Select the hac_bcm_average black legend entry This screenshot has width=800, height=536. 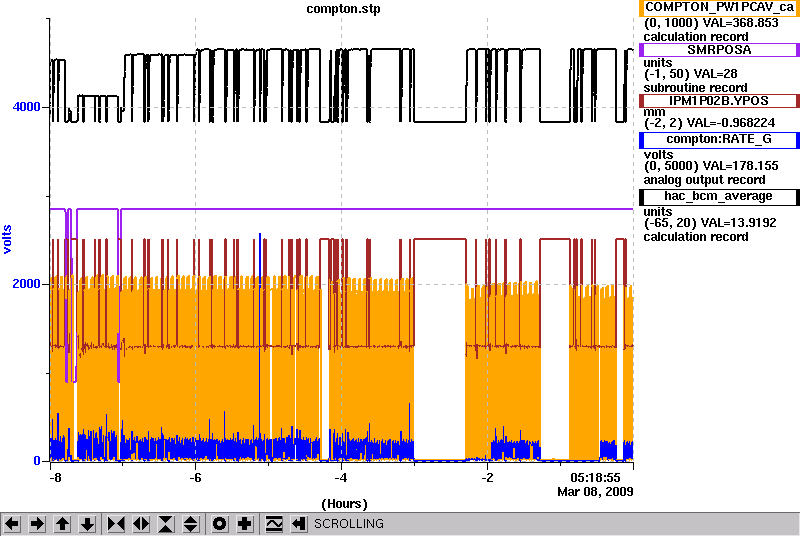point(719,197)
